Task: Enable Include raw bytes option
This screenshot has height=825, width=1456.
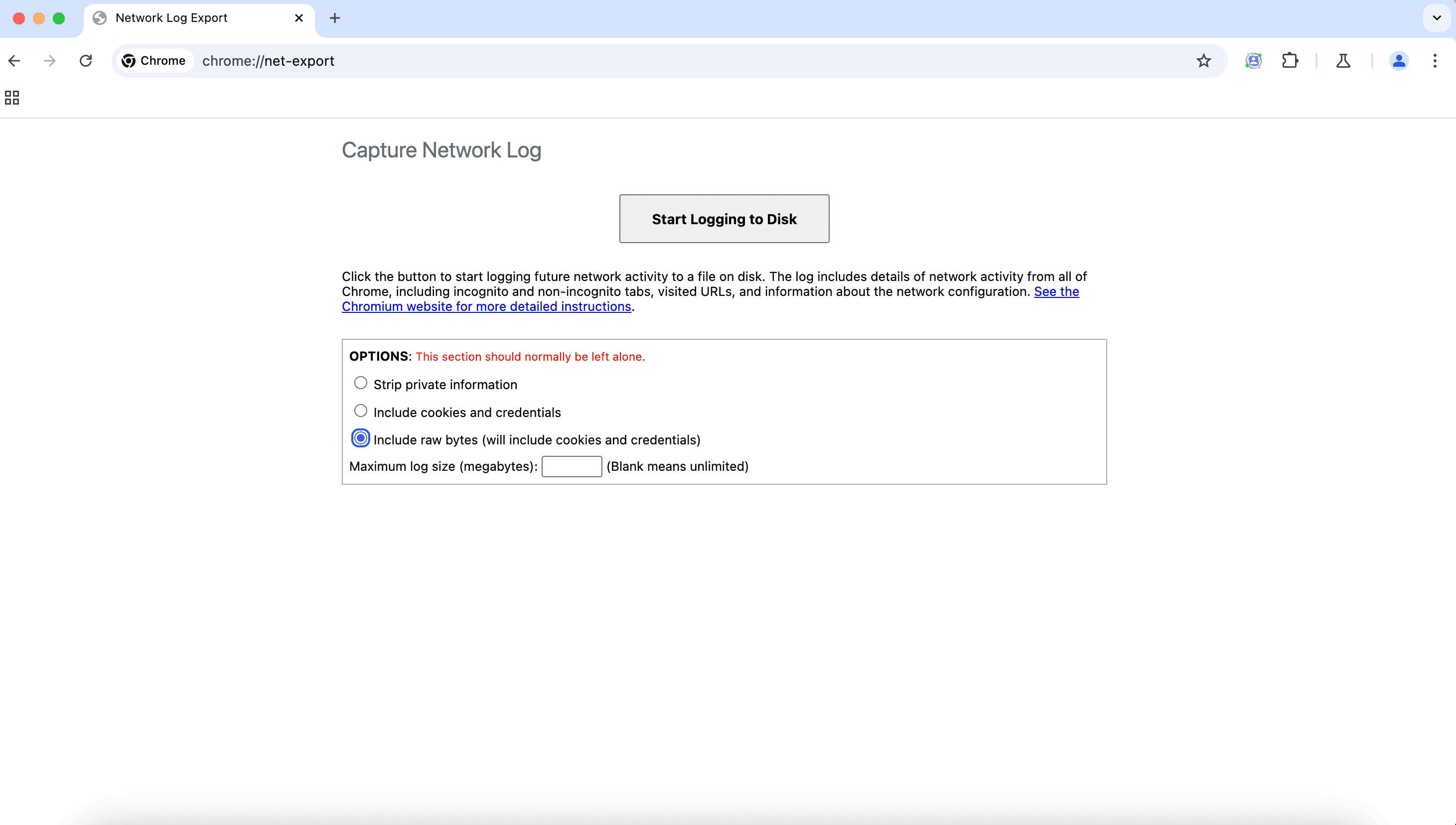Action: click(360, 438)
